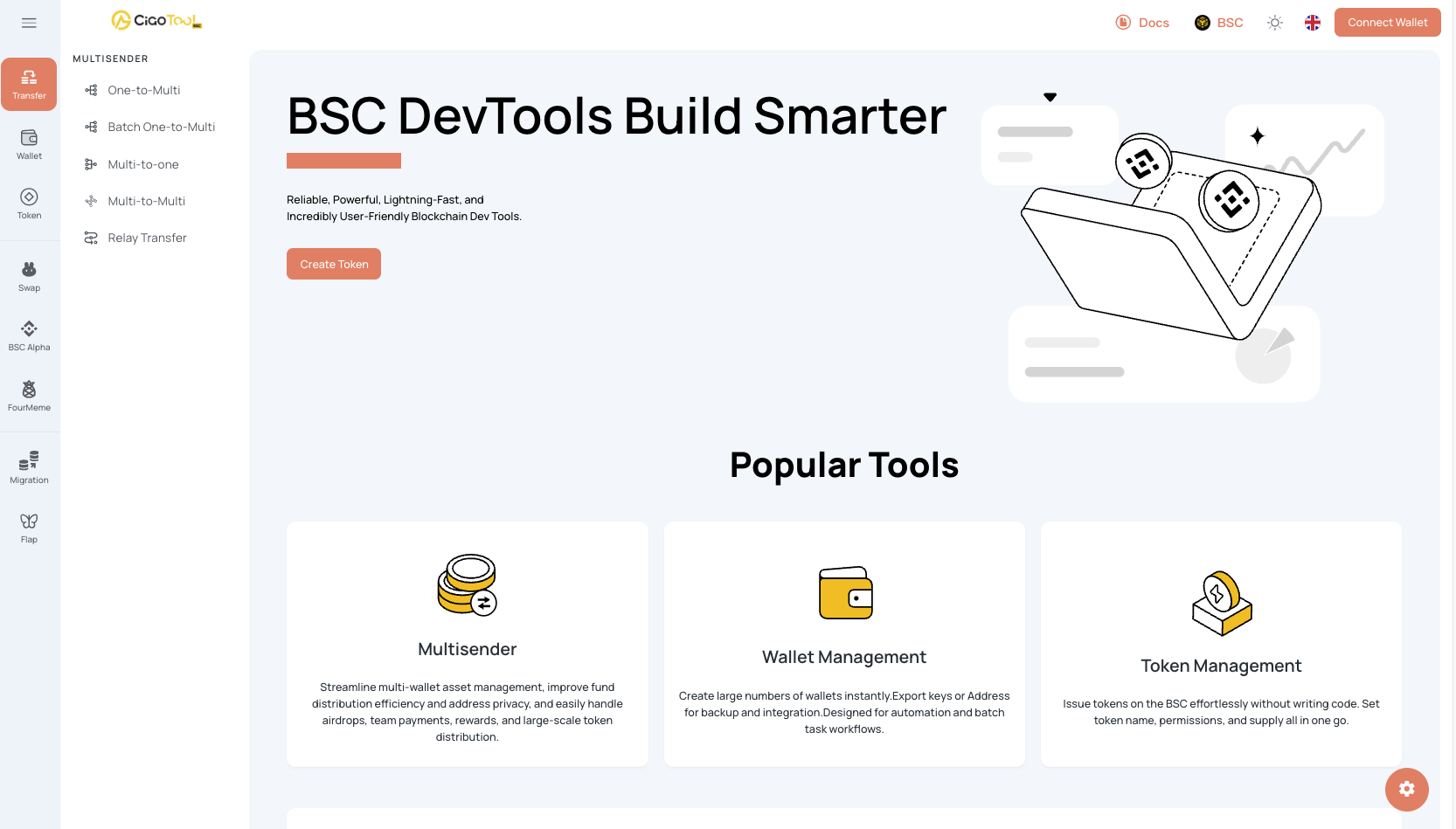Click the Create Token button
The image size is (1456, 829).
[x=334, y=264]
